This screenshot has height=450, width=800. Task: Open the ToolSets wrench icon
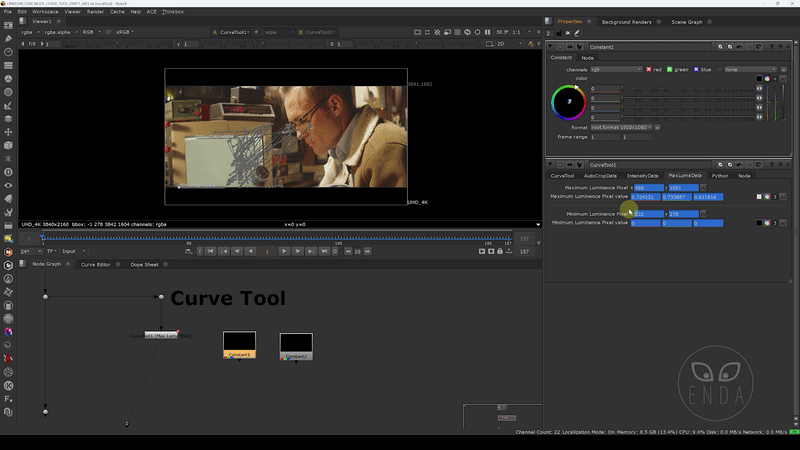point(8,212)
